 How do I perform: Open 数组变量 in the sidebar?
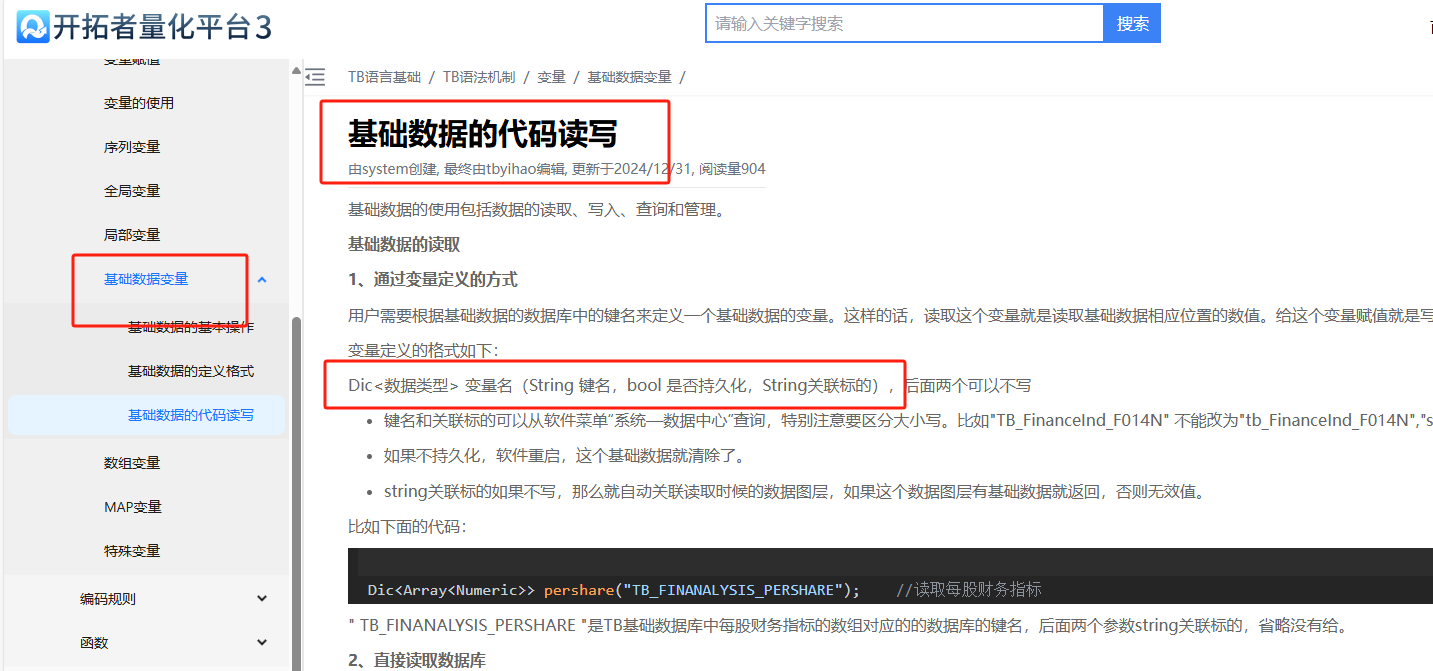pos(132,463)
